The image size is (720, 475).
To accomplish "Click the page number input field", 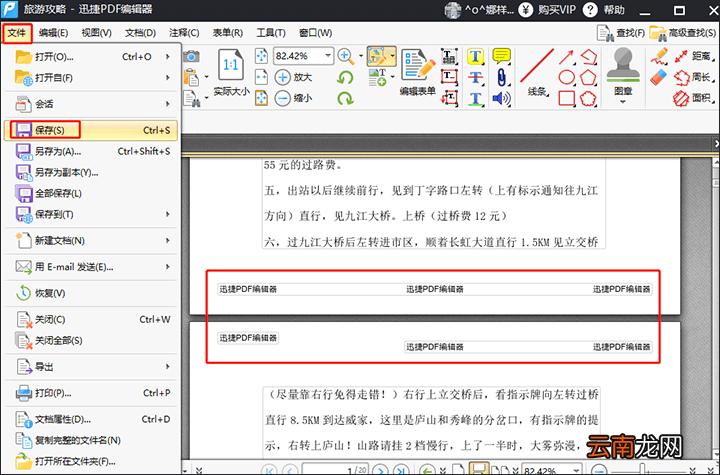I will [x=336, y=469].
